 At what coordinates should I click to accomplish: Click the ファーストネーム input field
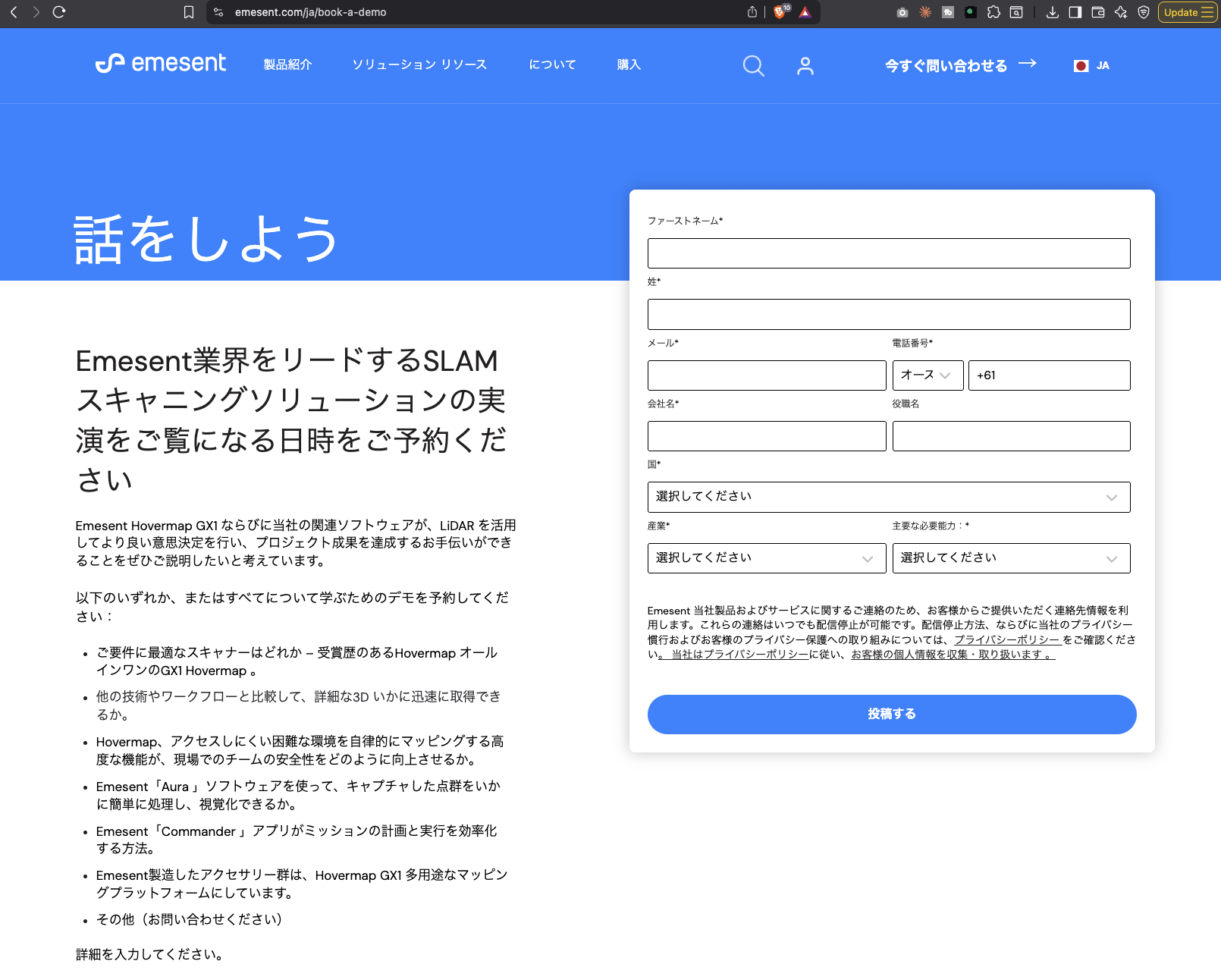click(888, 253)
